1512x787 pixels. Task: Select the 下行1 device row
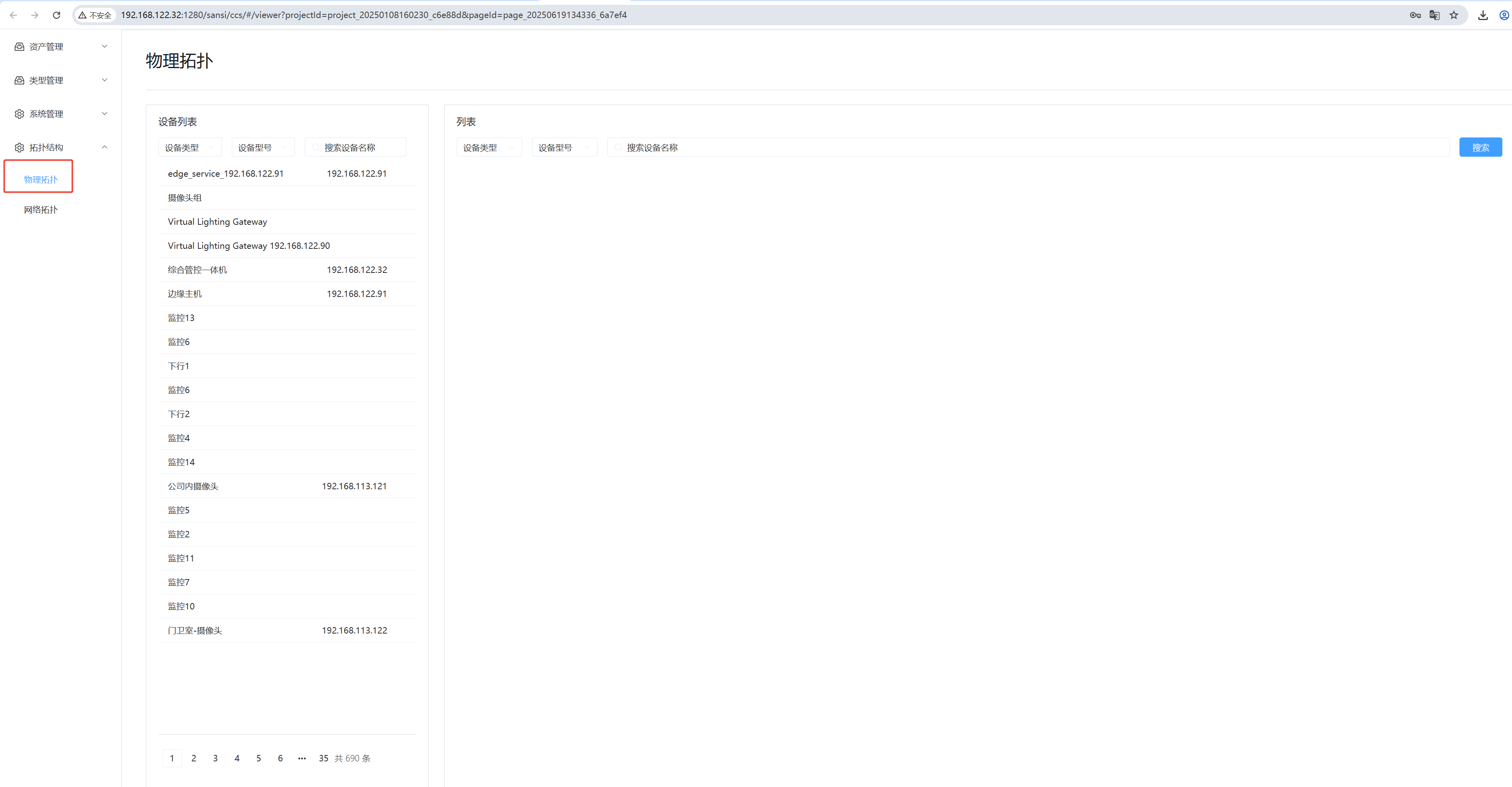click(287, 365)
